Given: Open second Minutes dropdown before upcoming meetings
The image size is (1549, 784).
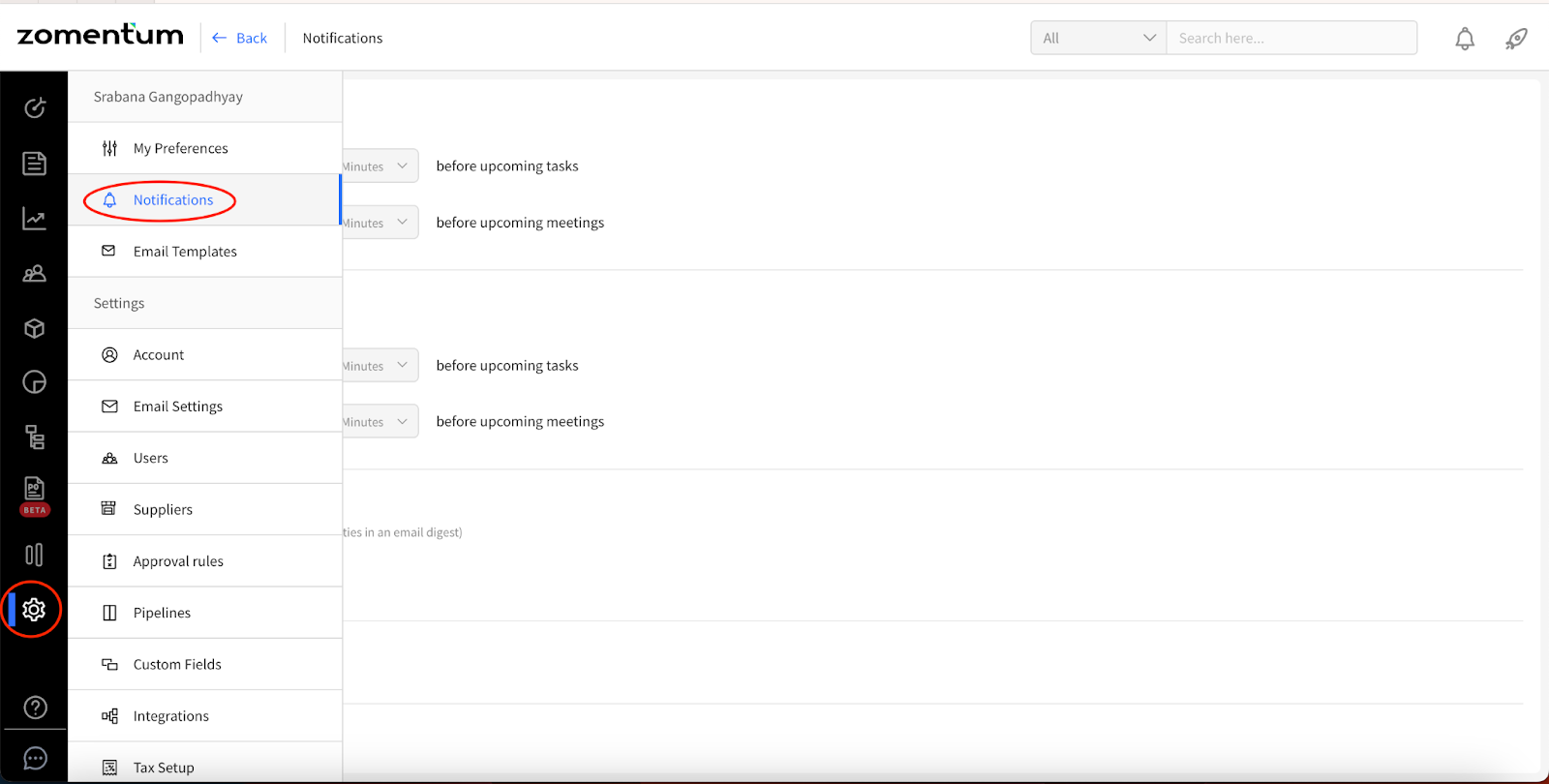Looking at the screenshot, I should pos(380,421).
